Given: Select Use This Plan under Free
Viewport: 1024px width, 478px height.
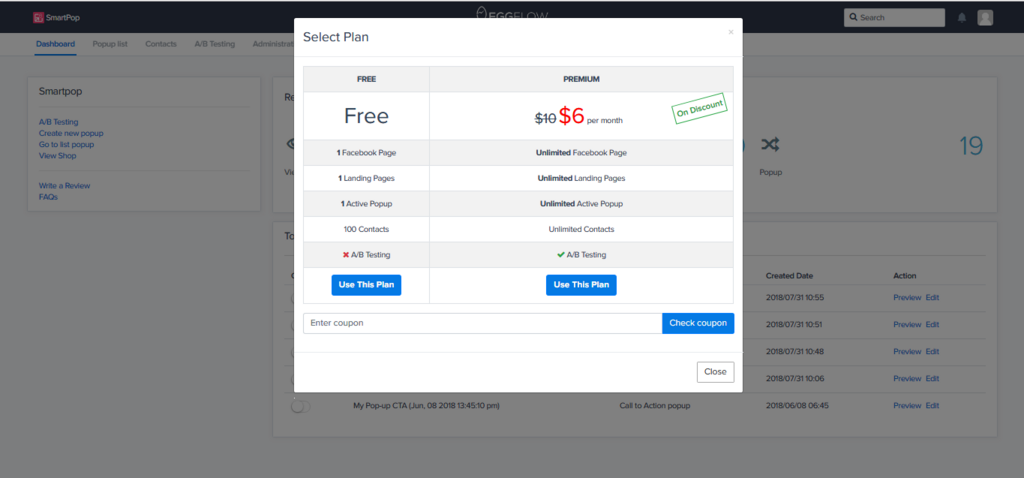Looking at the screenshot, I should pos(366,285).
